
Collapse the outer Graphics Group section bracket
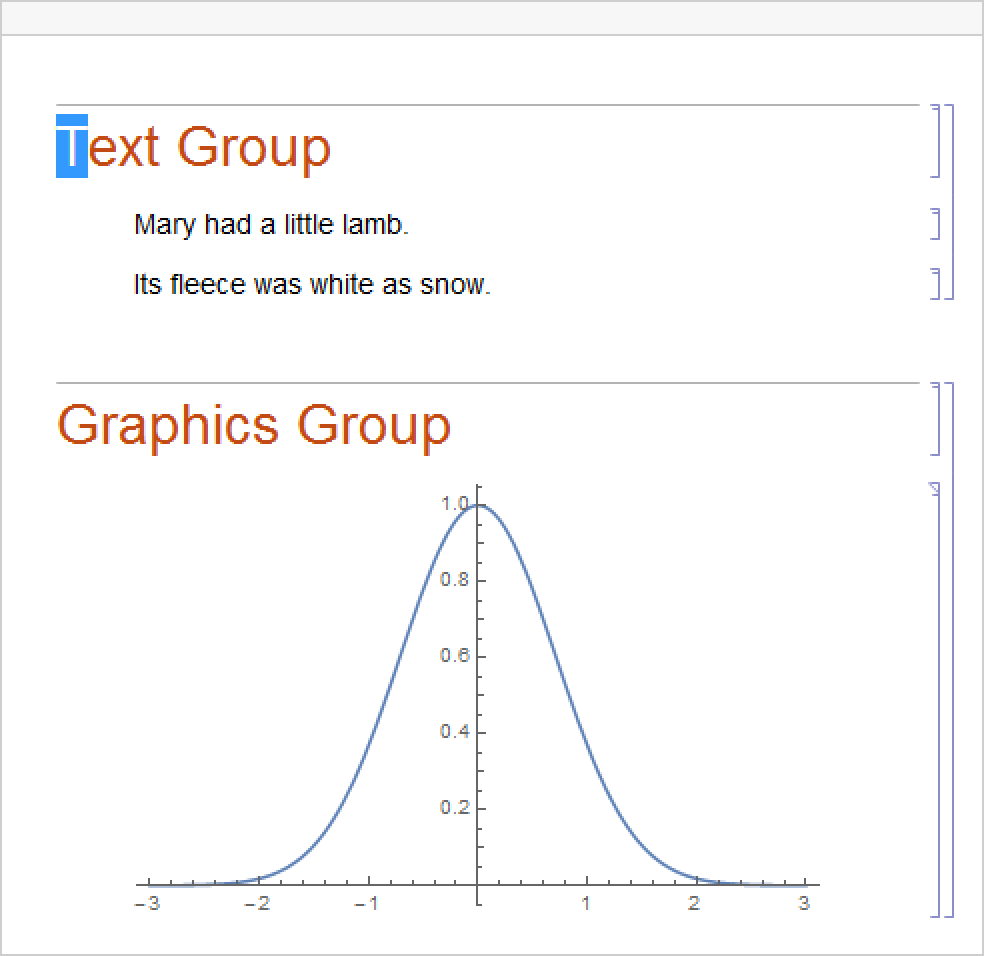951,650
